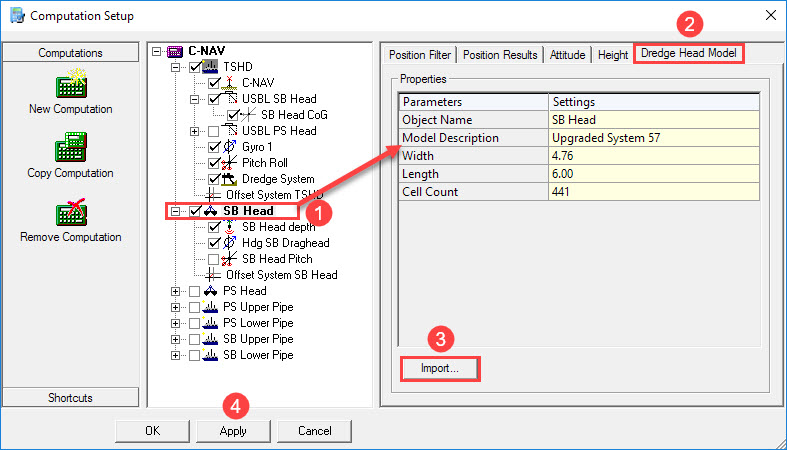787x450 pixels.
Task: Click the SB Head Pitch icon
Action: point(229,259)
